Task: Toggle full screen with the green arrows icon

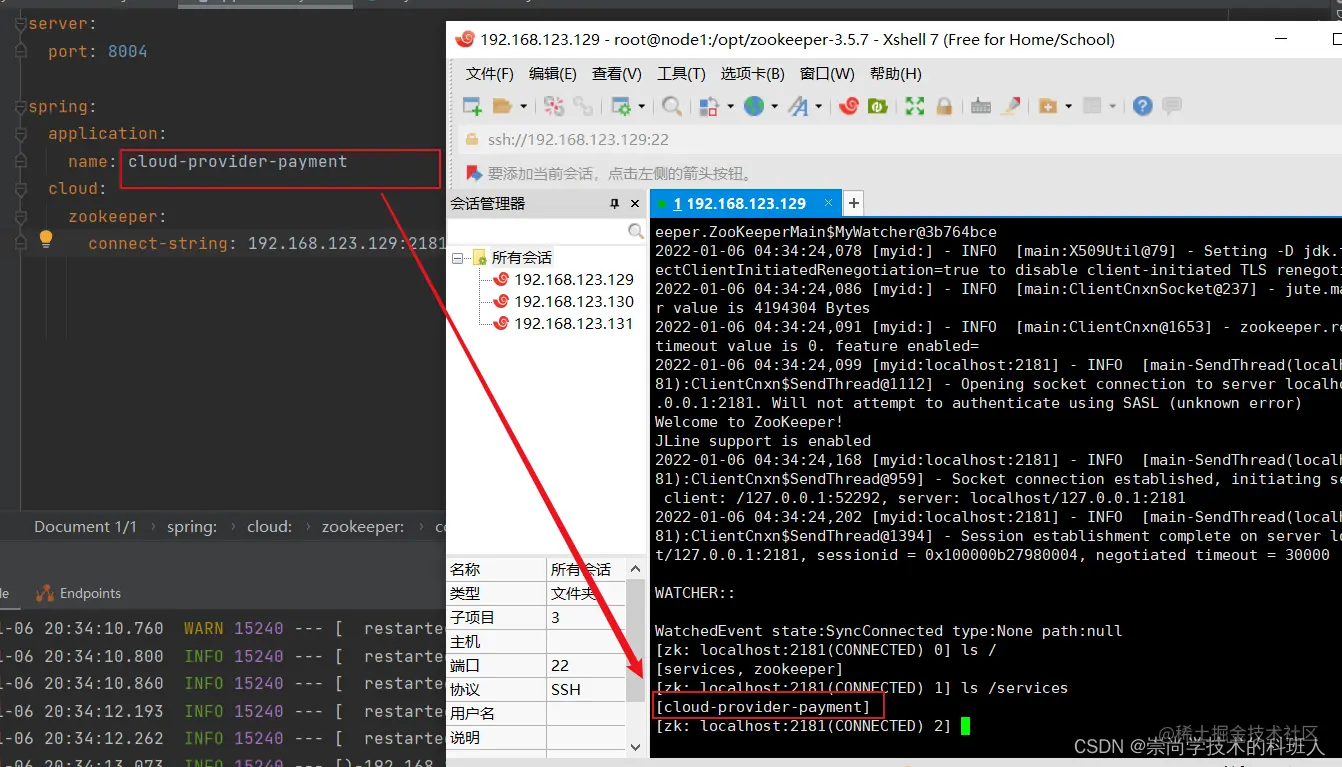Action: coord(915,106)
